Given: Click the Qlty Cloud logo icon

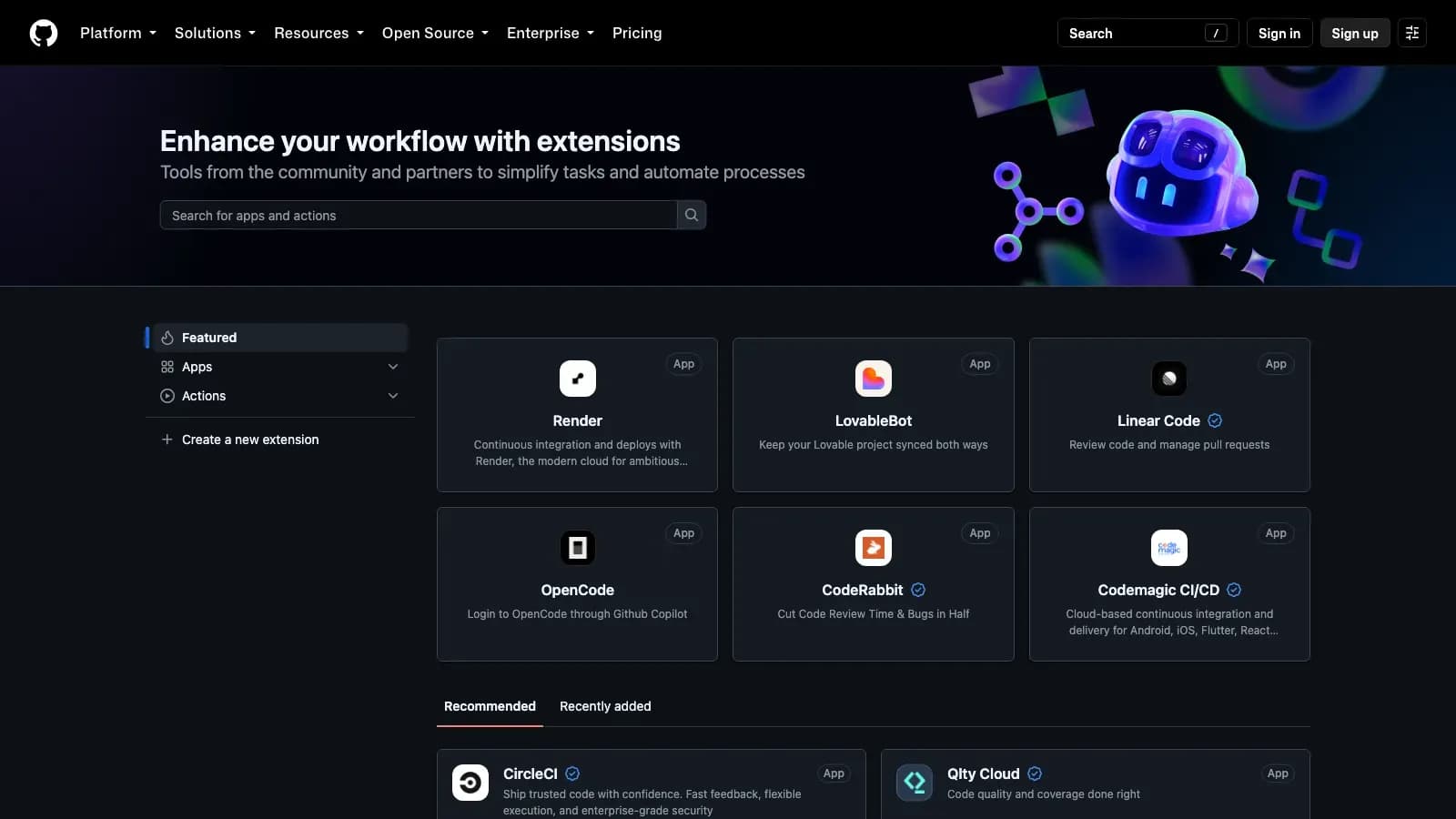Looking at the screenshot, I should coord(915,783).
